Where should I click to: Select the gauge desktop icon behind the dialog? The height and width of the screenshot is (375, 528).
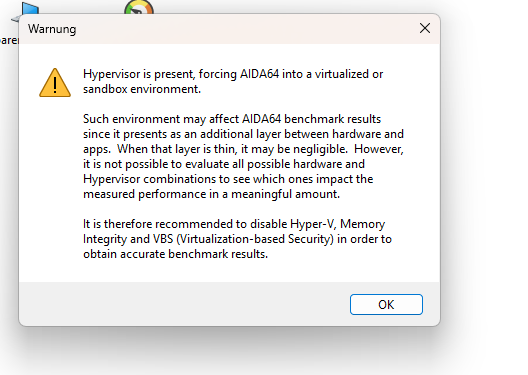point(139,7)
